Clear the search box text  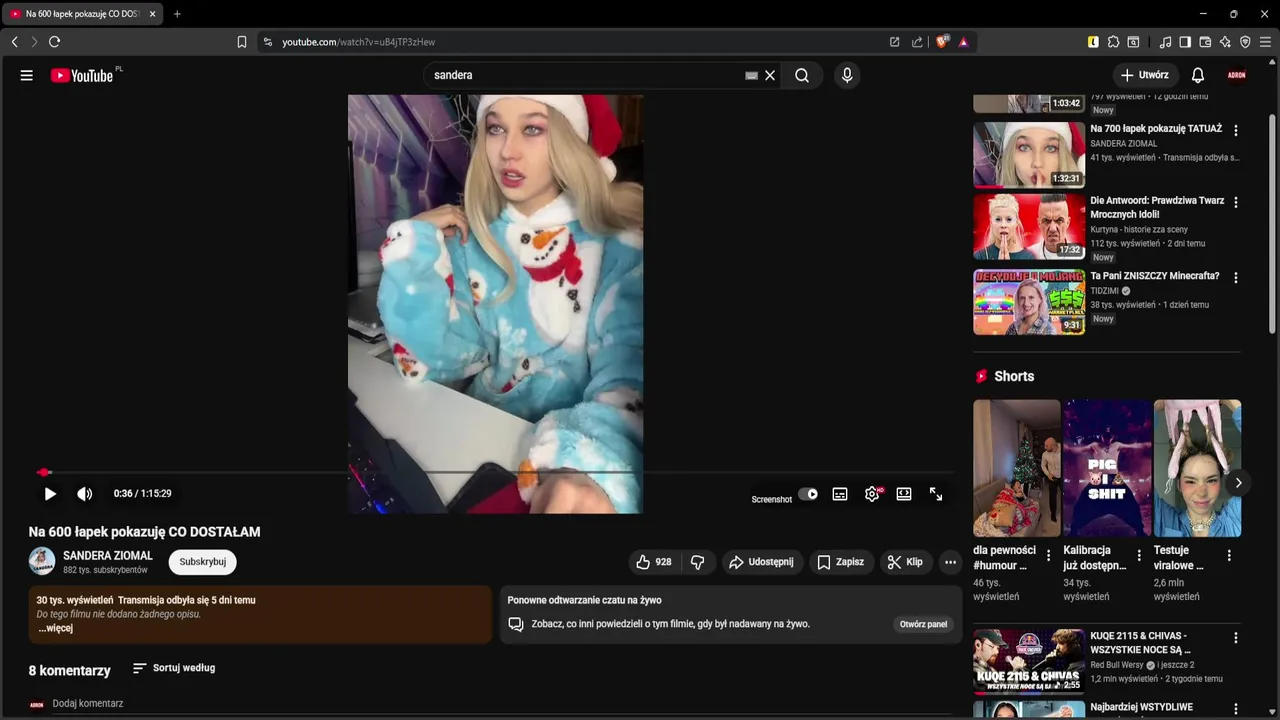[770, 75]
